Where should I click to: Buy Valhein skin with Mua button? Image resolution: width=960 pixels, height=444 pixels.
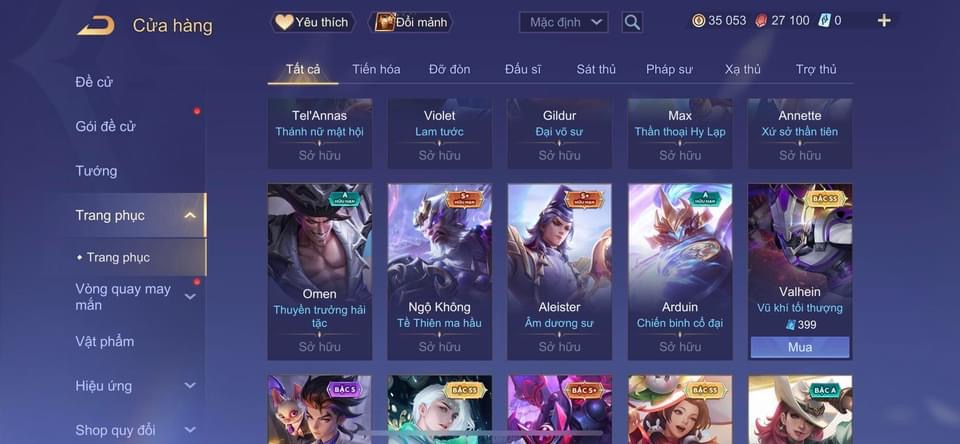tap(800, 347)
